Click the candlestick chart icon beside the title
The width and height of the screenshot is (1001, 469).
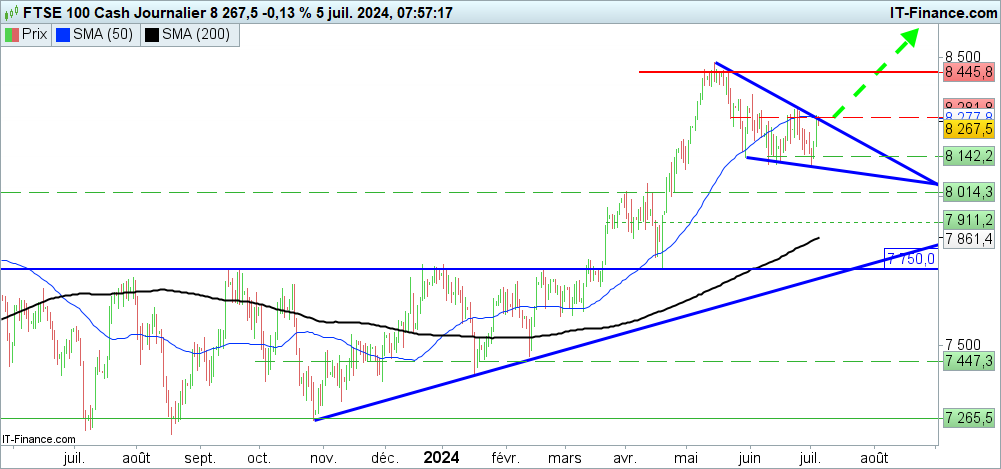12,12
